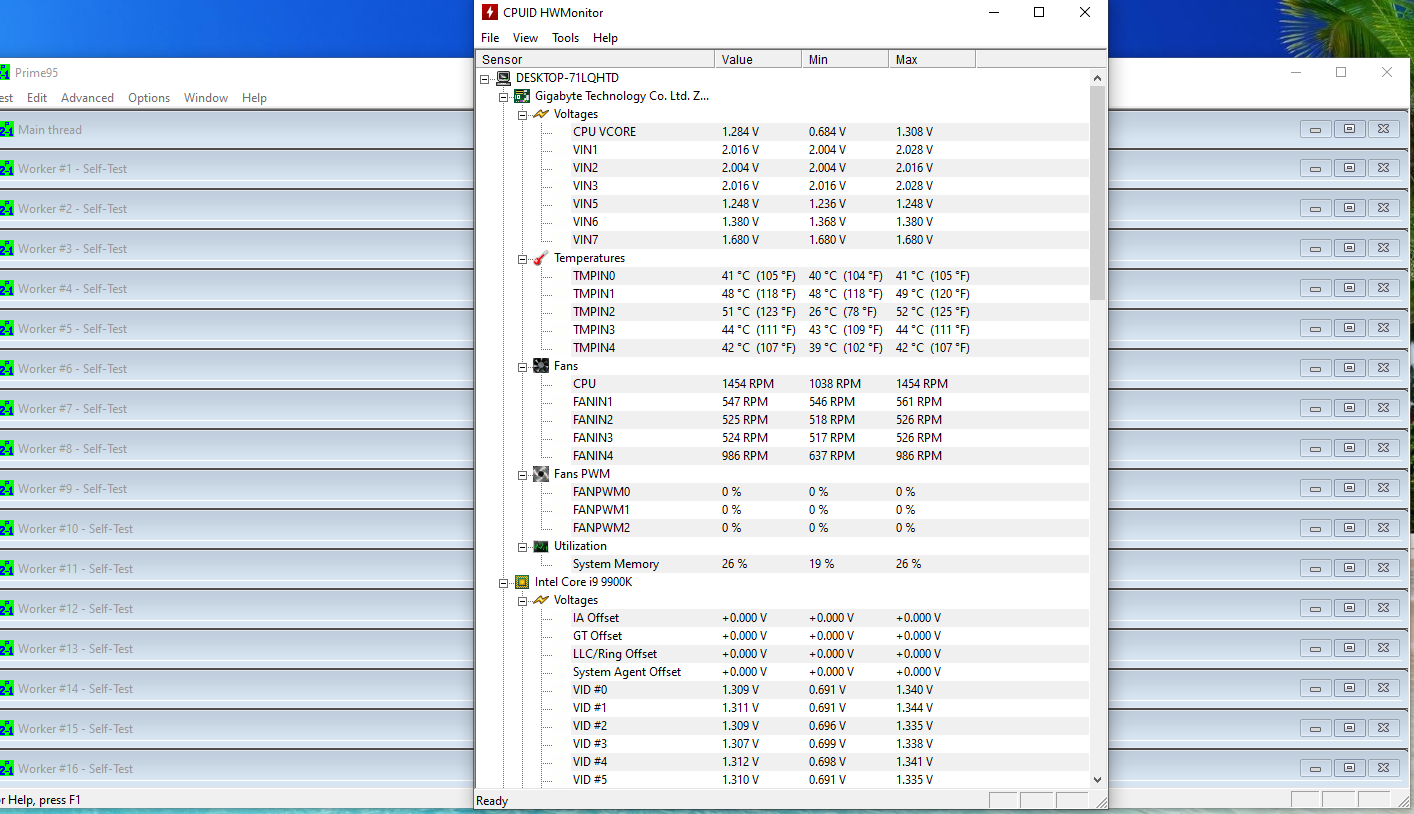
Task: Click the Sensor column header
Action: click(595, 60)
